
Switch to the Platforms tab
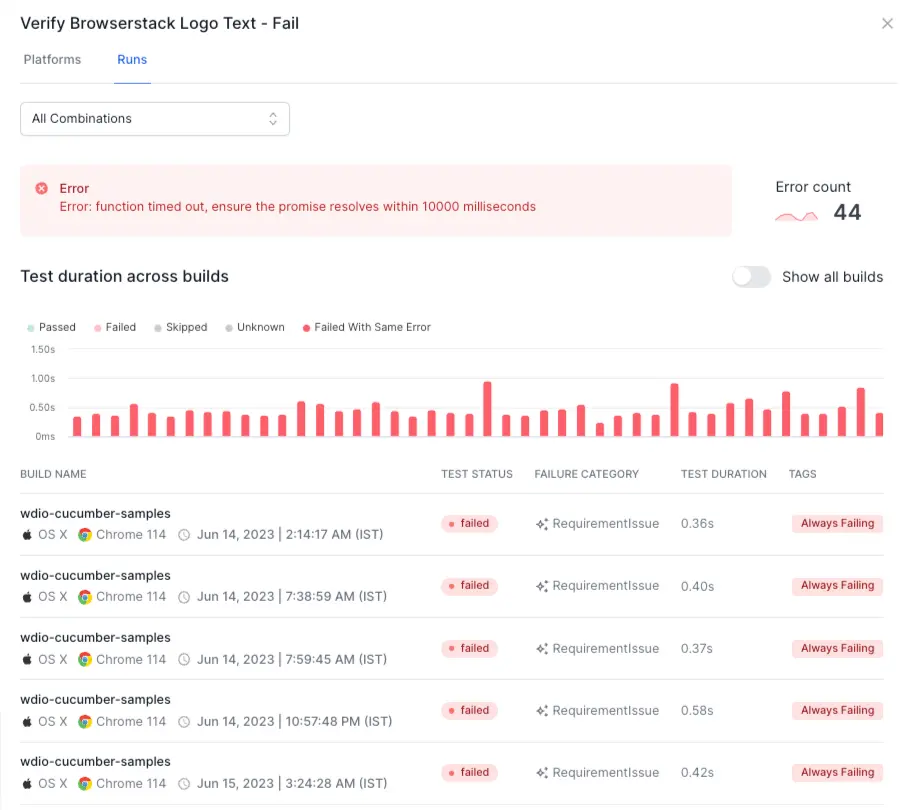coord(52,60)
